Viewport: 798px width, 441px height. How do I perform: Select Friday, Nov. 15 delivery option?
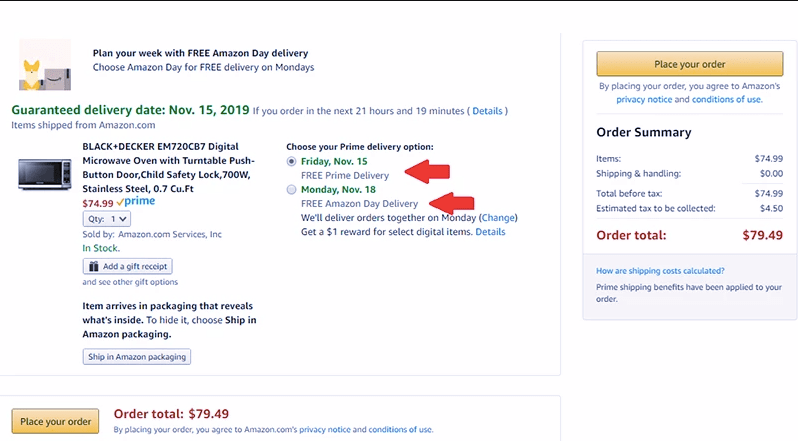click(292, 161)
